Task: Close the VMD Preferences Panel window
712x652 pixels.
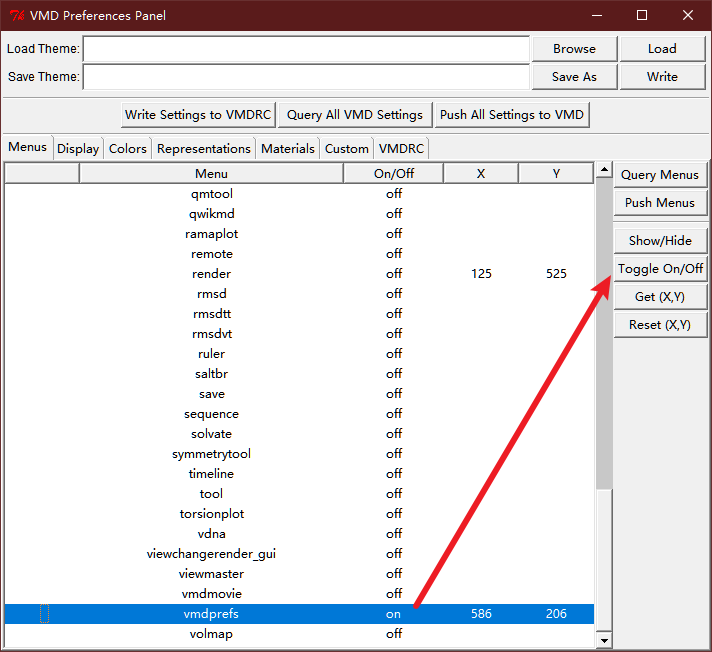Action: point(687,15)
